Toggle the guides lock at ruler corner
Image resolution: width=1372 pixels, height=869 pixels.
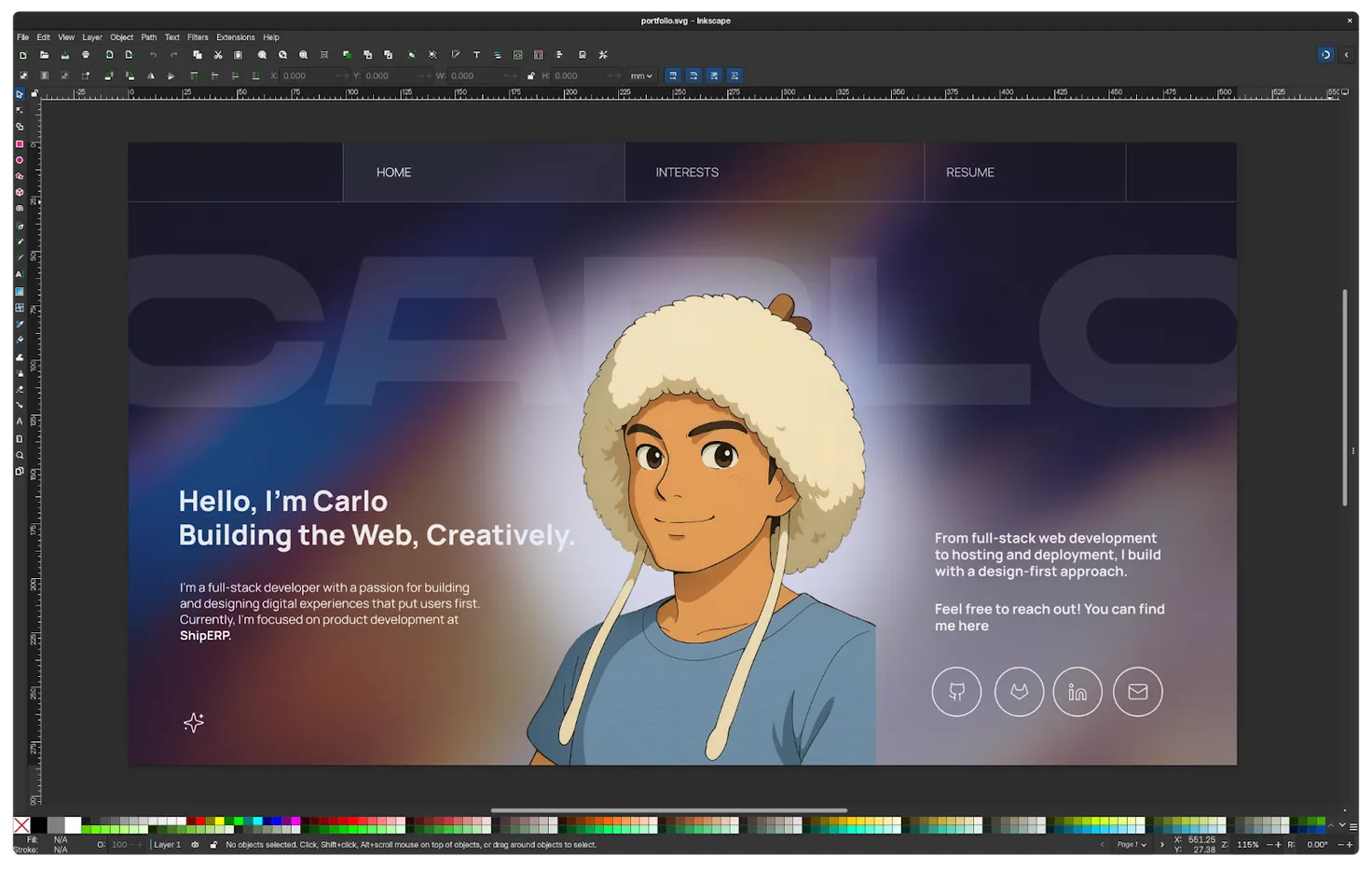point(34,93)
